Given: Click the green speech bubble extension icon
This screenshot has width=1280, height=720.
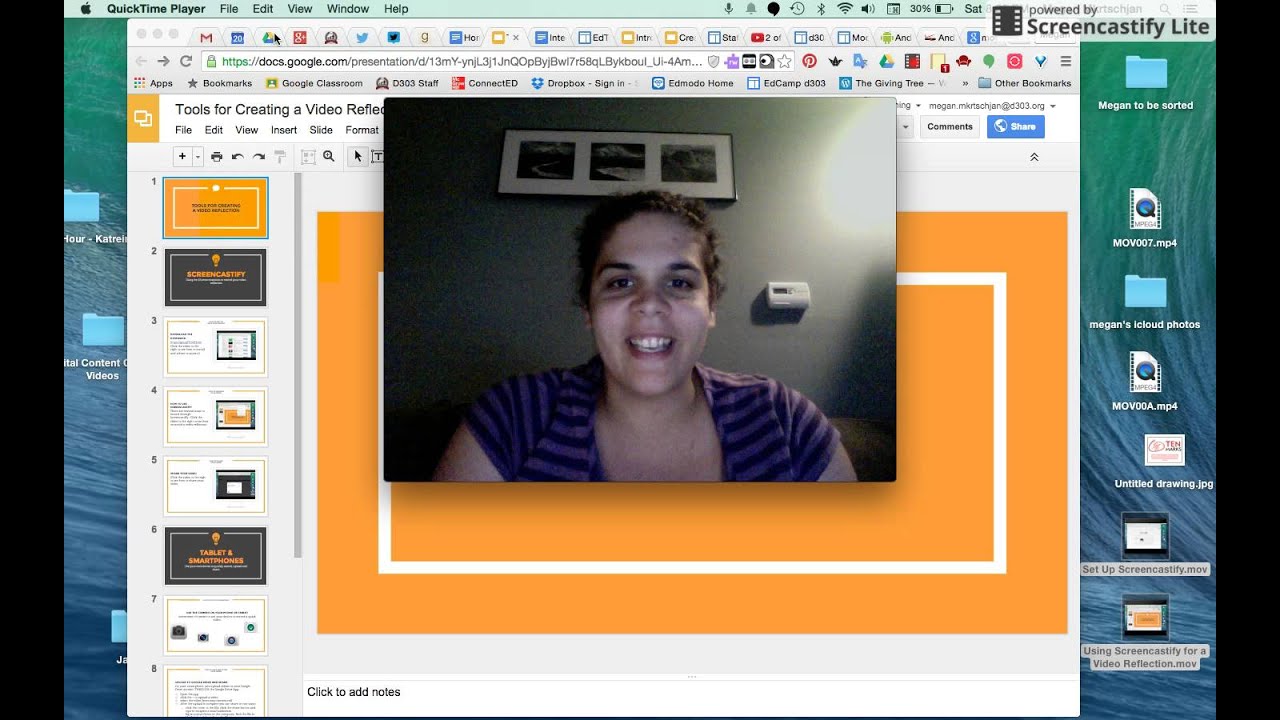Looking at the screenshot, I should tap(989, 61).
